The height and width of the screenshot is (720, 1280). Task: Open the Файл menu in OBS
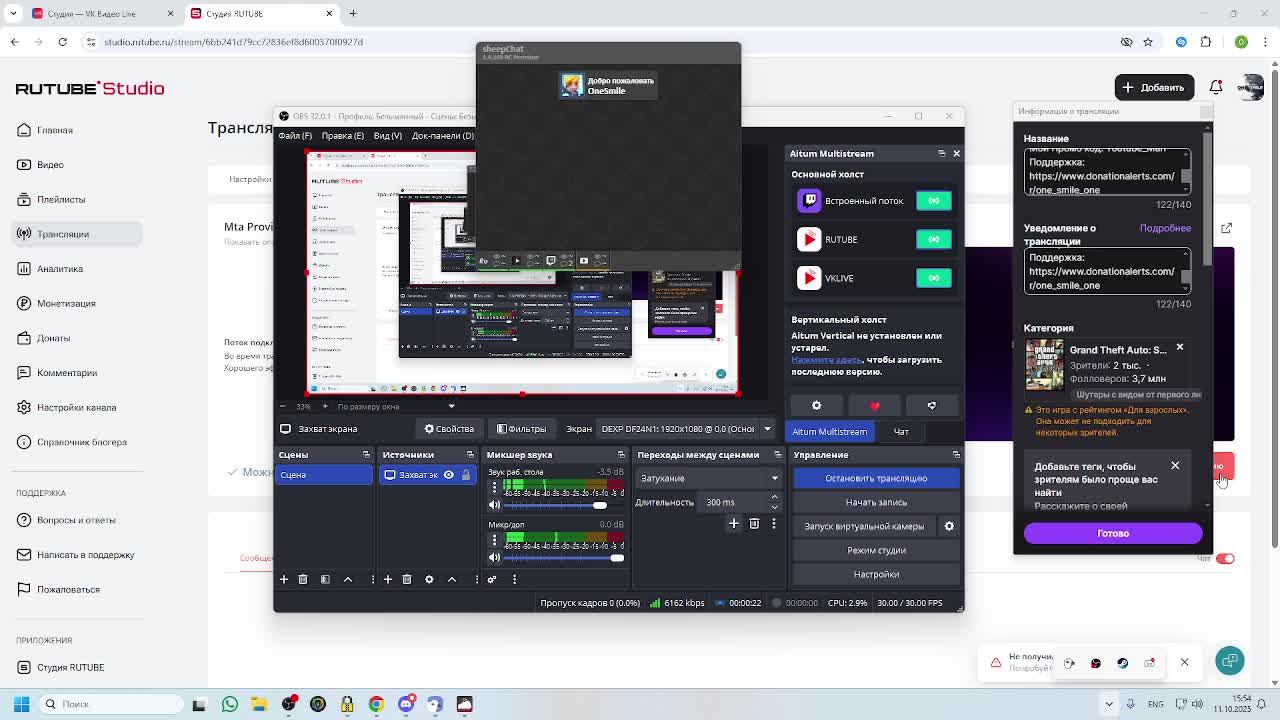(295, 135)
